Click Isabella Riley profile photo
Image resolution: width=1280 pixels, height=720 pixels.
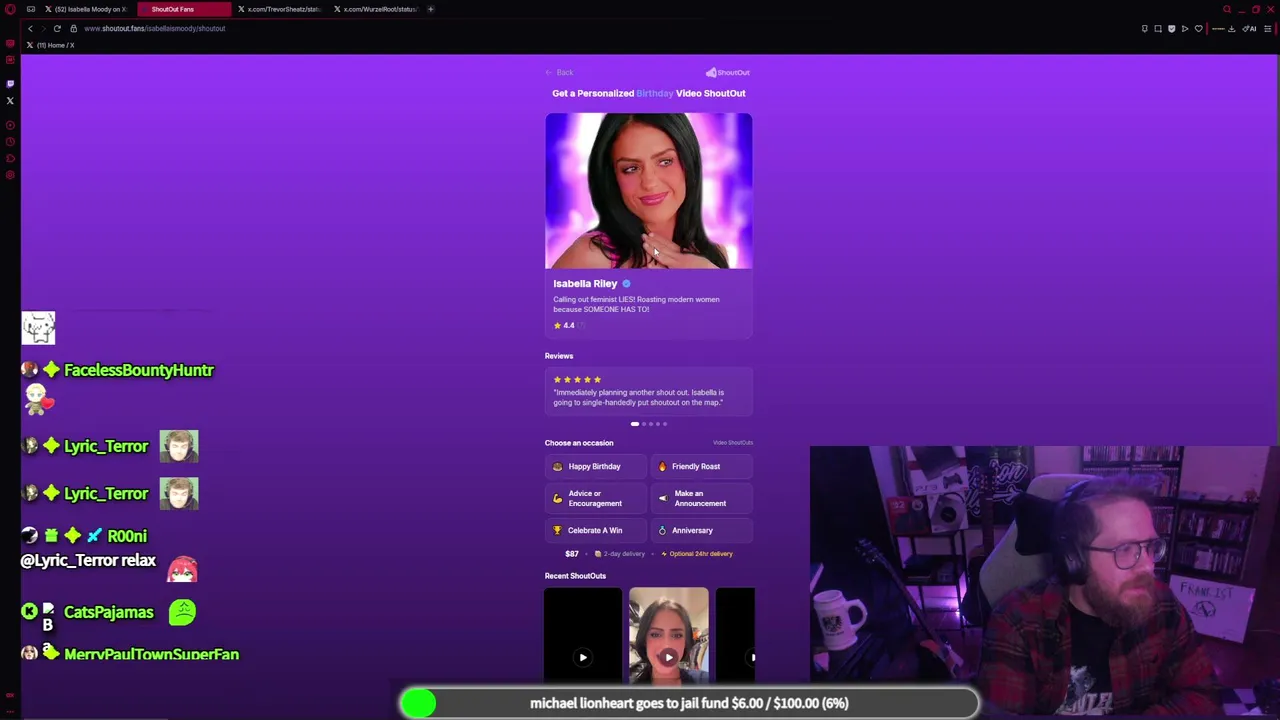(649, 191)
